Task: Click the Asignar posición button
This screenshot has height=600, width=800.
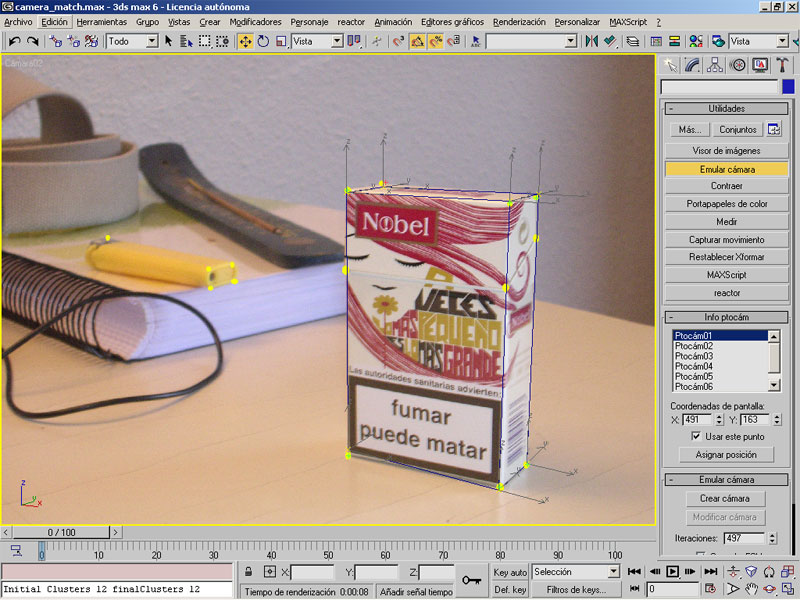Action: point(726,454)
